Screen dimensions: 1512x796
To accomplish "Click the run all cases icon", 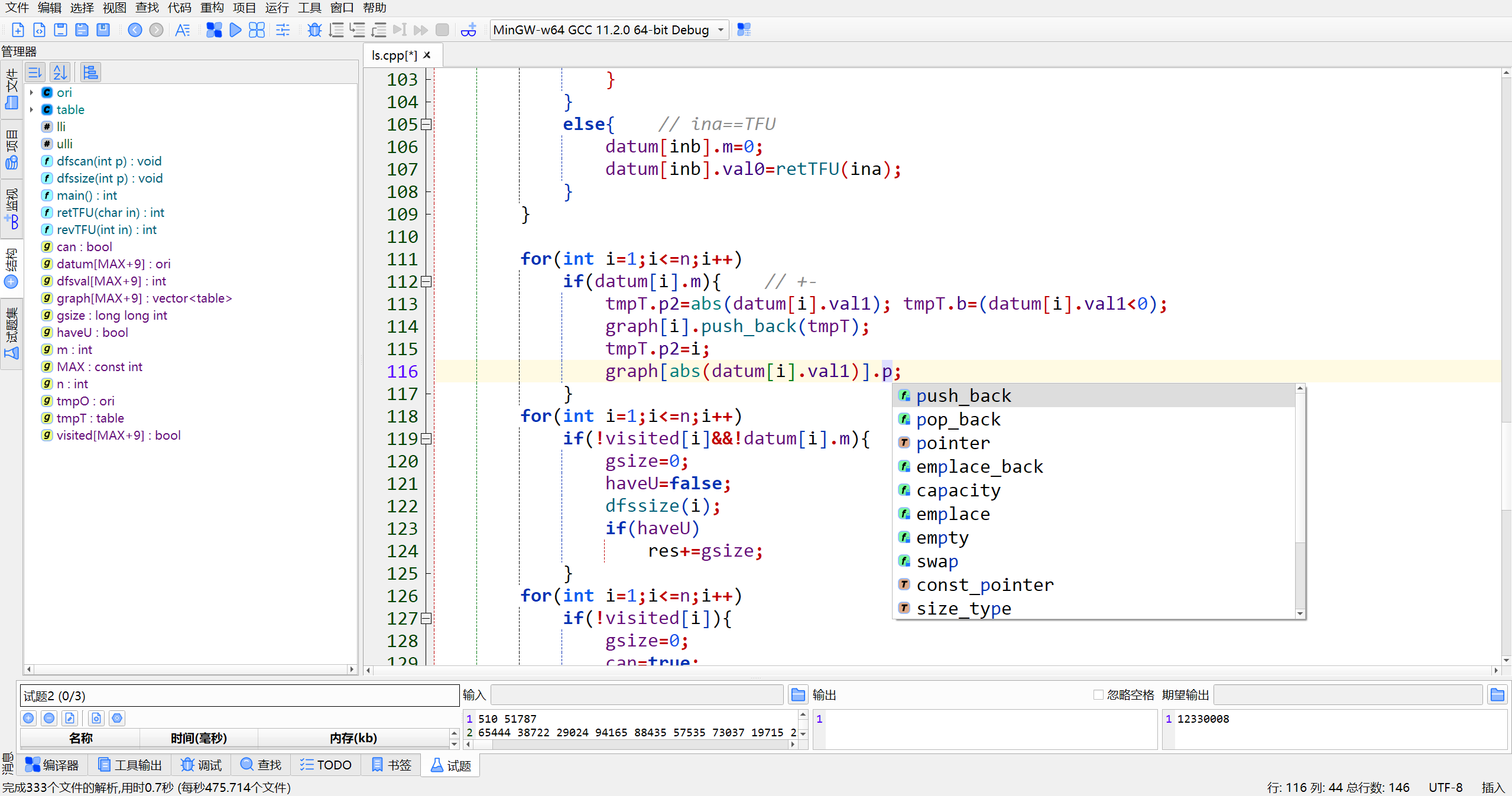I will [x=96, y=718].
